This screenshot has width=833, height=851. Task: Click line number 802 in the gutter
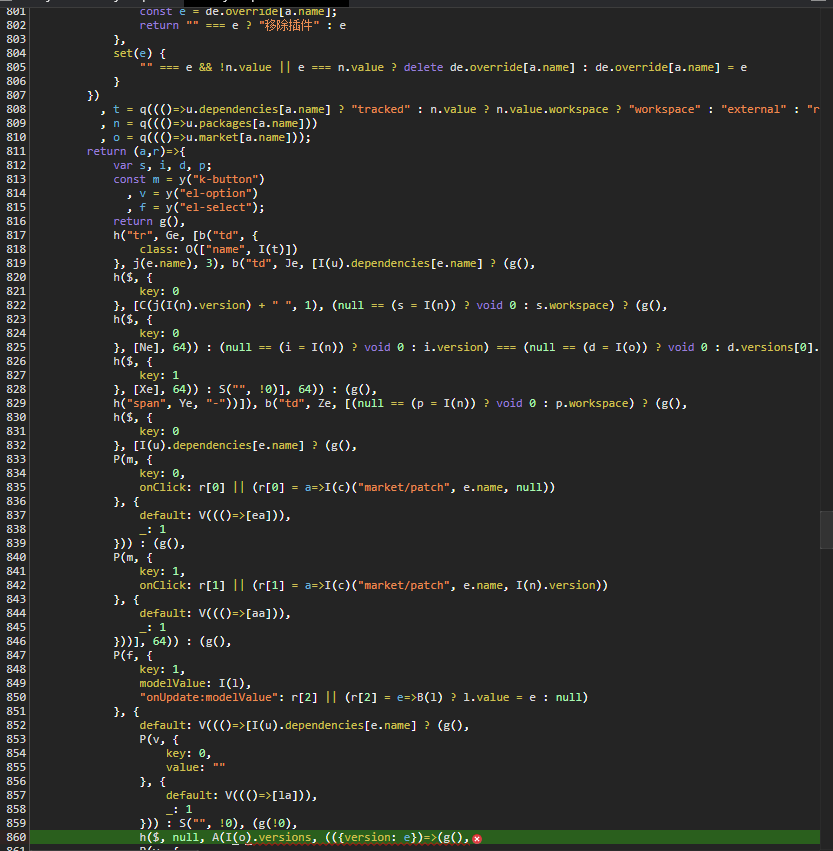[16, 26]
